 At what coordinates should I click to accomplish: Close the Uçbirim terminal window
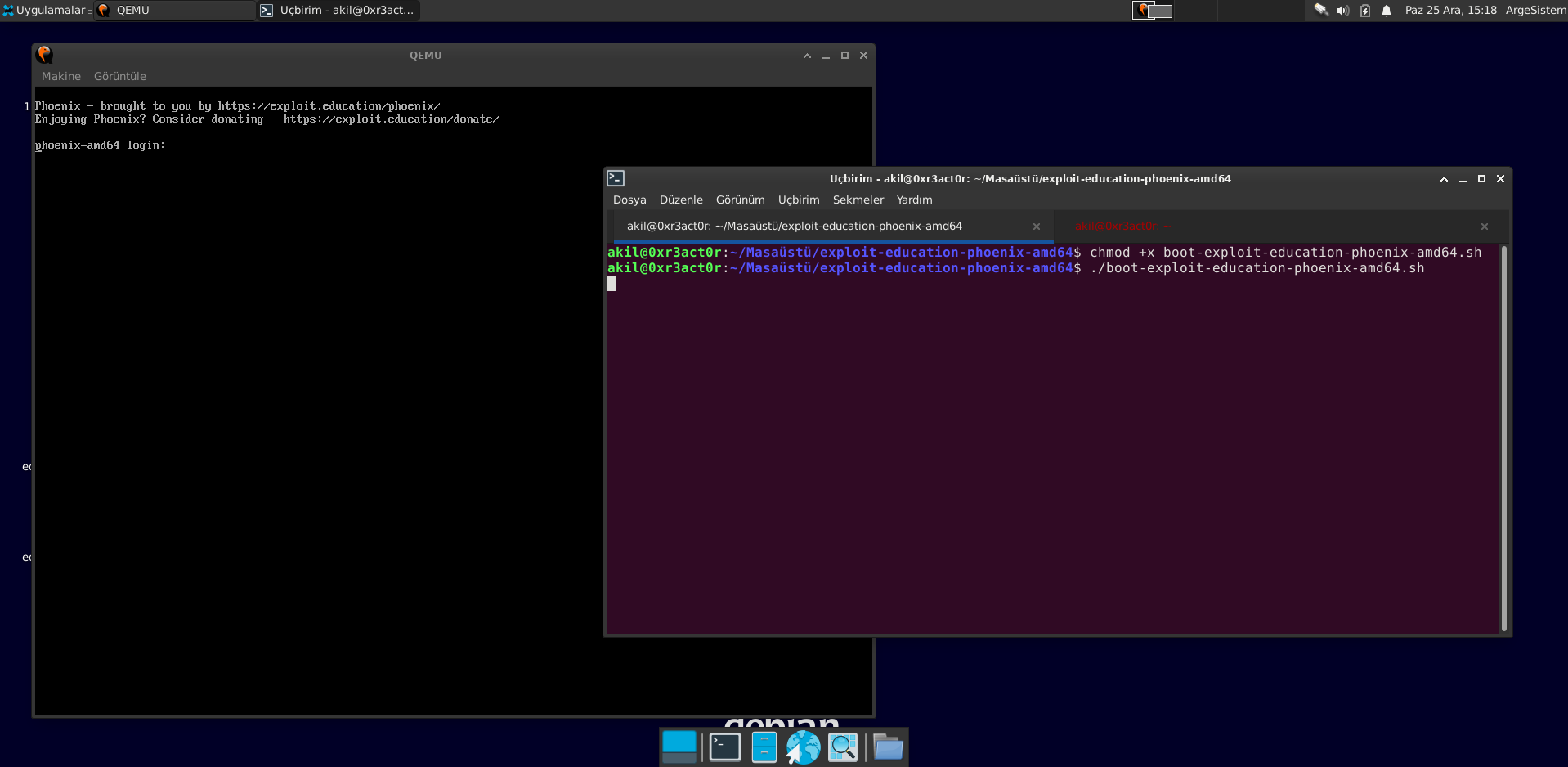tap(1500, 179)
